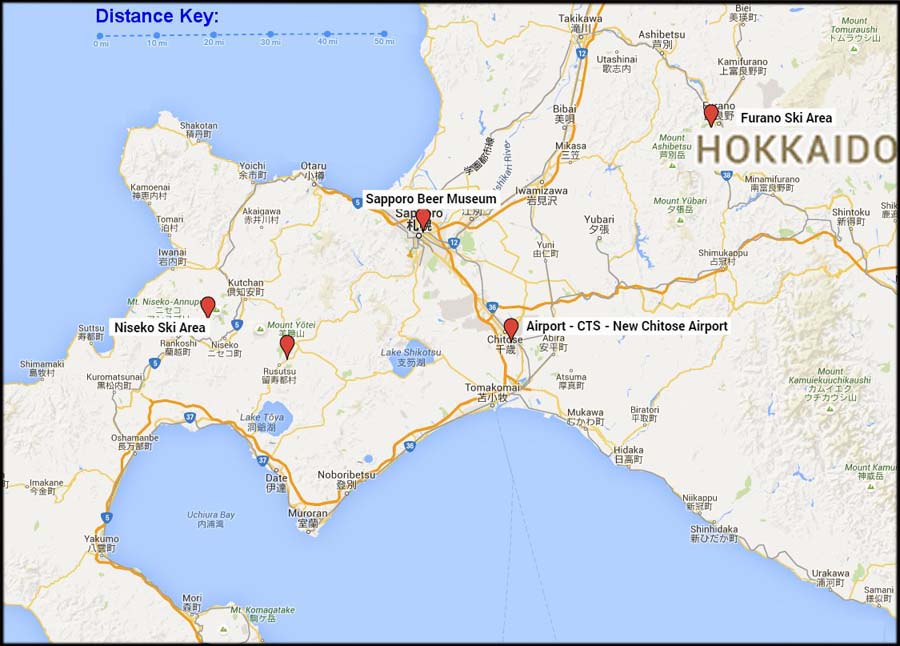The image size is (900, 646).
Task: Click the route 5 shield above Yakumo
Action: tap(107, 518)
